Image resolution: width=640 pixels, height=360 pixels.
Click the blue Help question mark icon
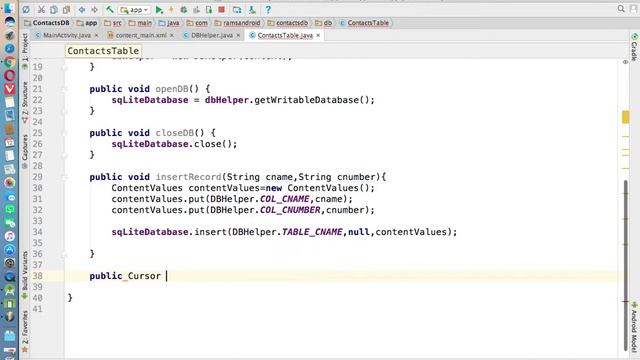pos(268,9)
